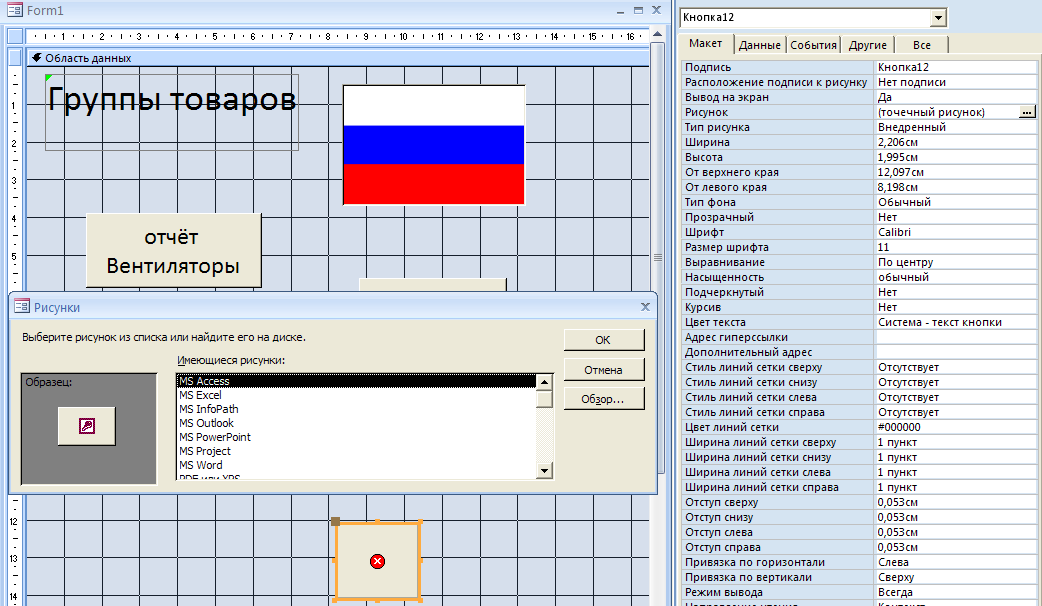Switch to the Данные tab
Screen dimensions: 1042x606
759,45
